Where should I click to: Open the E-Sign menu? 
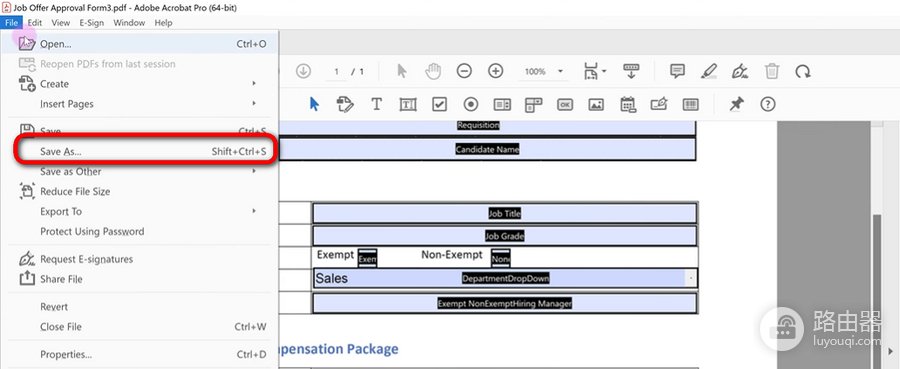click(x=92, y=23)
